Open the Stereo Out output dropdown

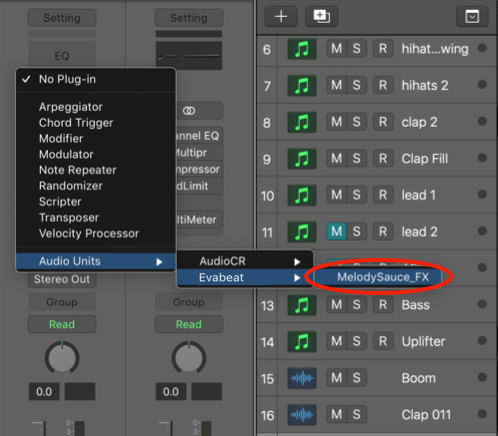(62, 279)
